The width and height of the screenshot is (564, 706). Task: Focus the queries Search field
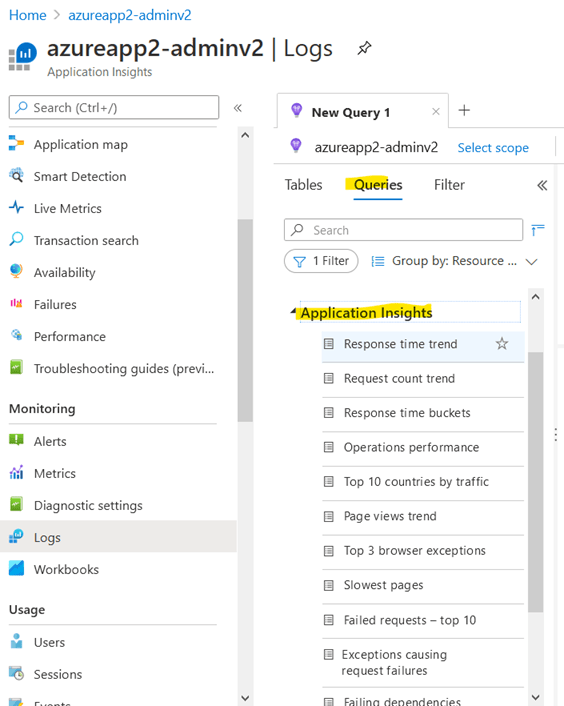403,230
